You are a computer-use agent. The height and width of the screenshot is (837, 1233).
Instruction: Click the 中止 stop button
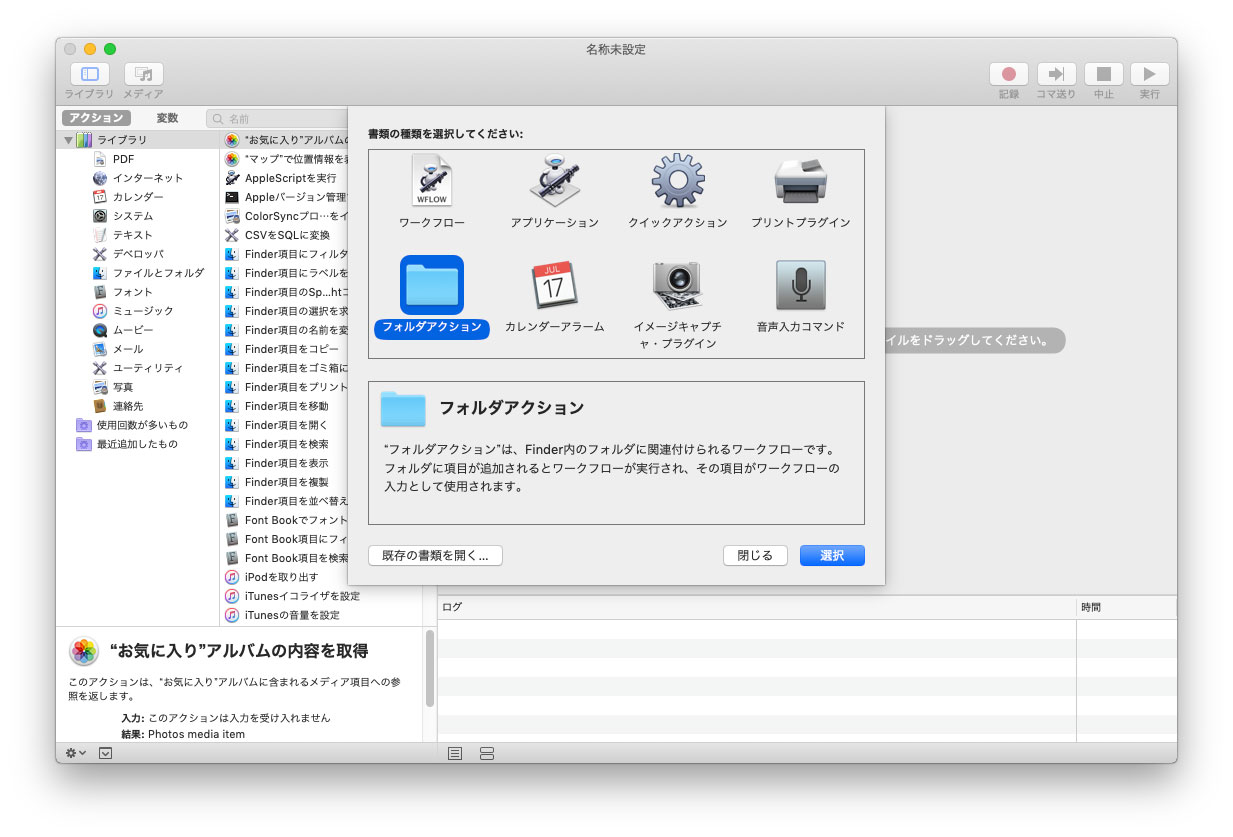tap(1104, 74)
